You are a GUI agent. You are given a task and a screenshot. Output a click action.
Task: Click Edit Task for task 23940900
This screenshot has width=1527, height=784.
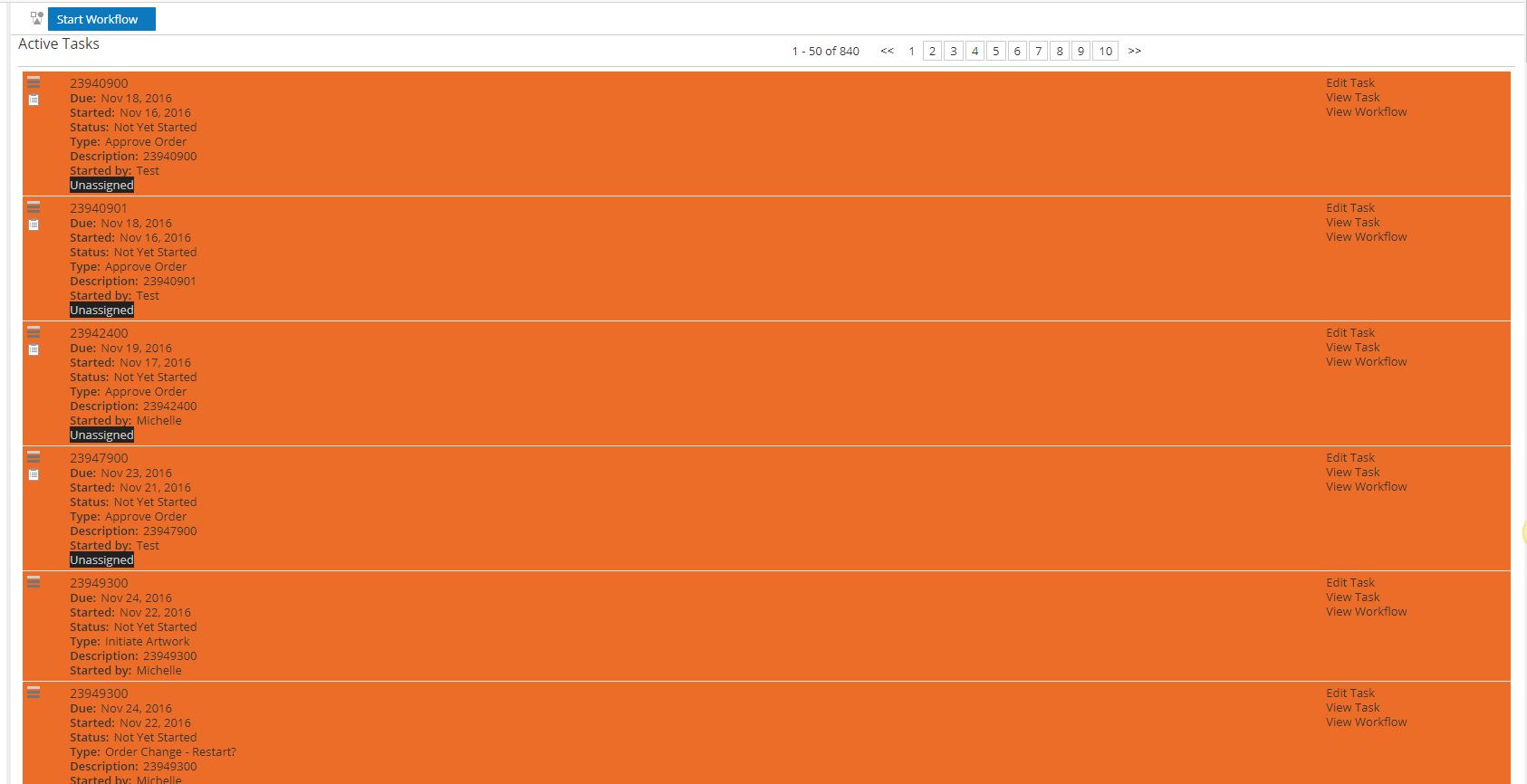tap(1349, 83)
